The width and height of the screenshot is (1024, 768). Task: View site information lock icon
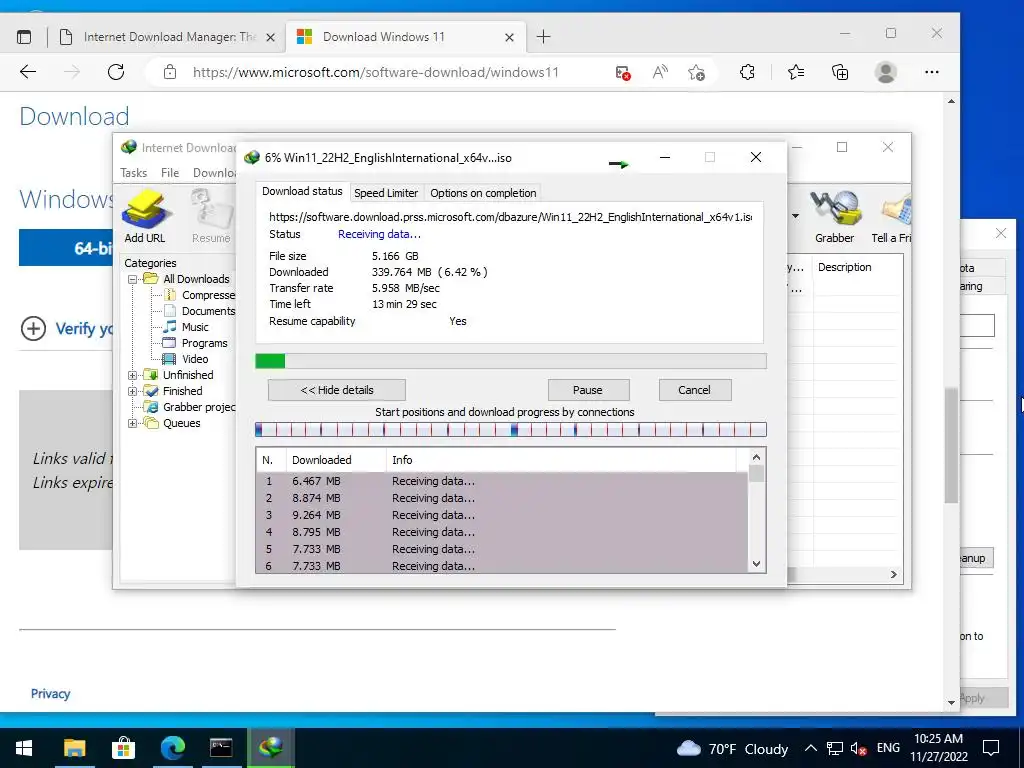tap(170, 72)
